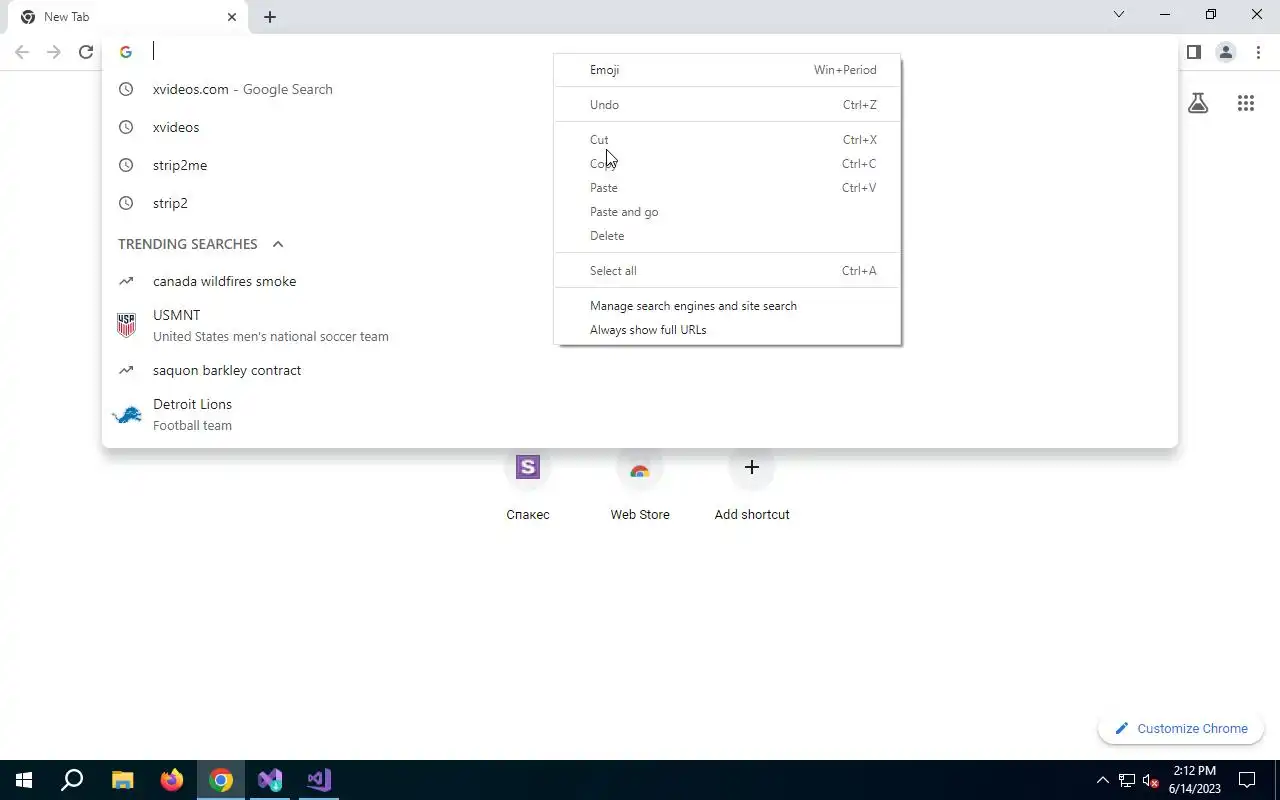Open Manage search engines and site search
1280x800 pixels.
pos(728,306)
